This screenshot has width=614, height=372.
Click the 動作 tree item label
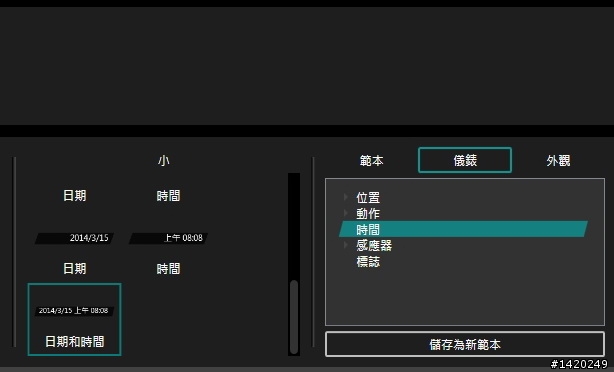coord(368,213)
